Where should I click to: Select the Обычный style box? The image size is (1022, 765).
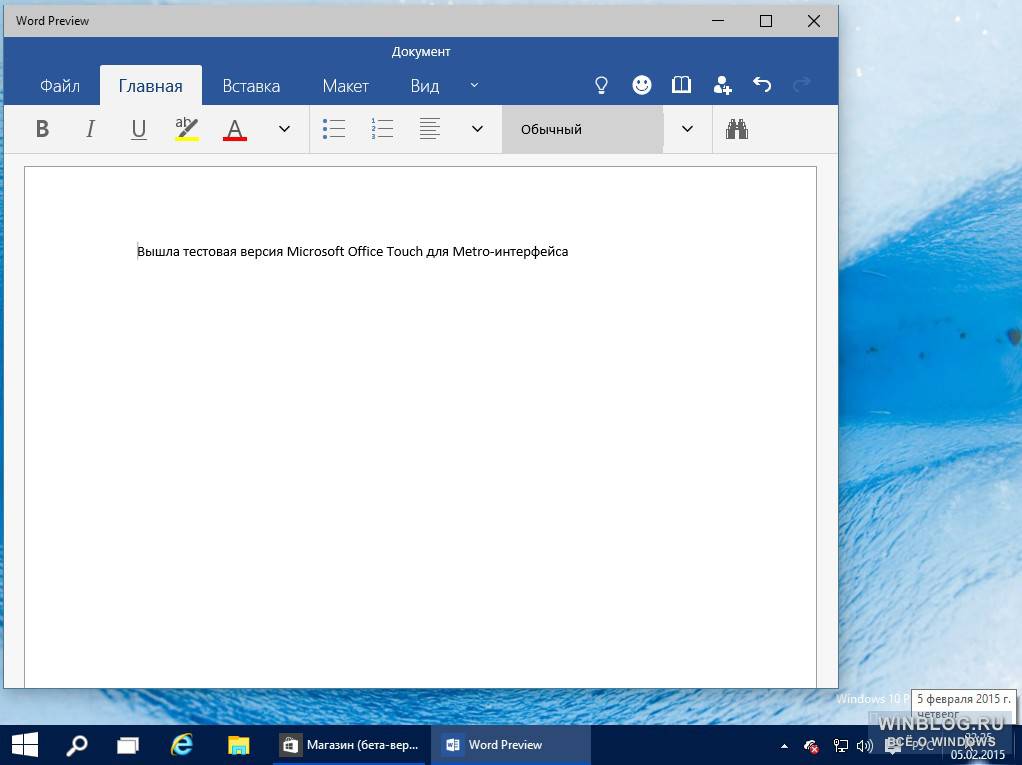582,130
